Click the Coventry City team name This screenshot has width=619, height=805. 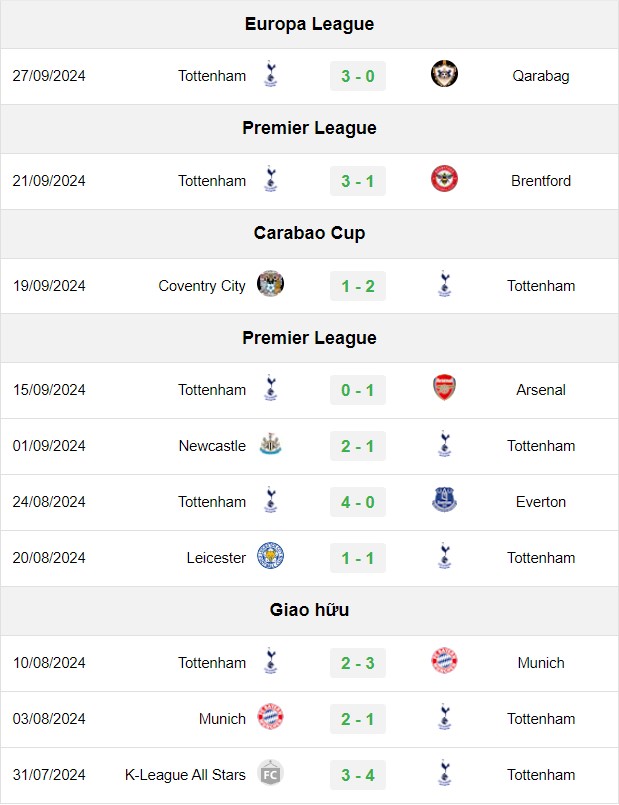pyautogui.click(x=202, y=286)
